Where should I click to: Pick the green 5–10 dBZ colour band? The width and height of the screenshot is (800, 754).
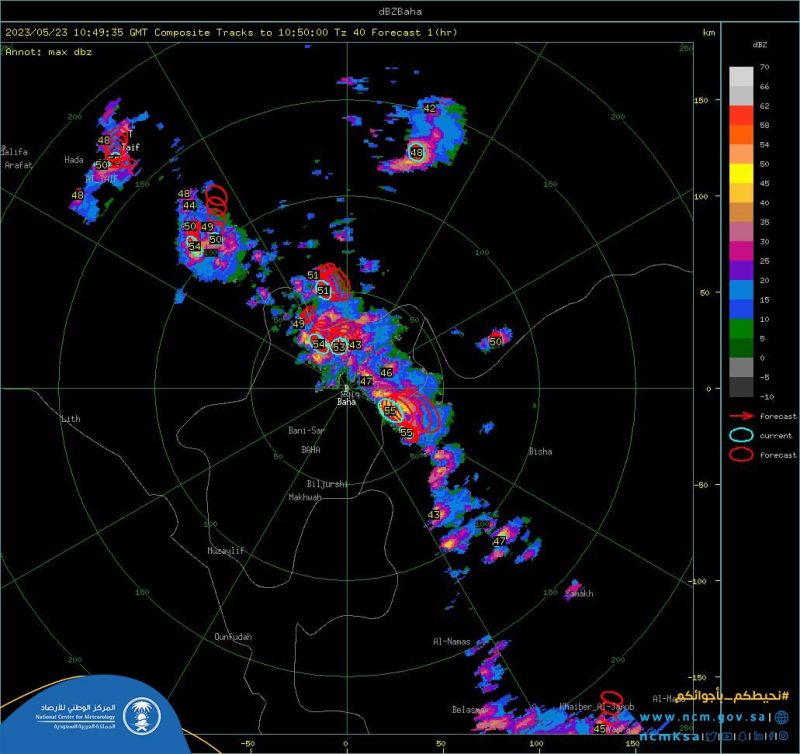[741, 328]
